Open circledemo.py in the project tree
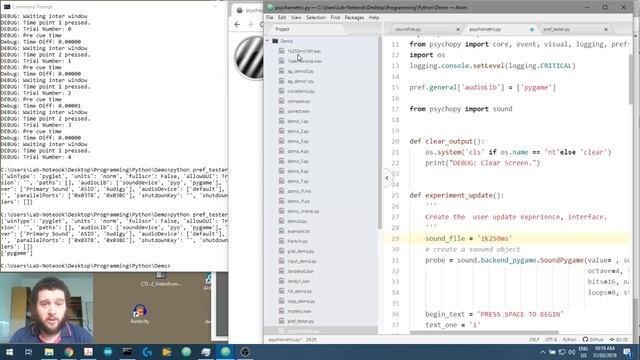Screen dimensions: 640x360 click(301, 91)
